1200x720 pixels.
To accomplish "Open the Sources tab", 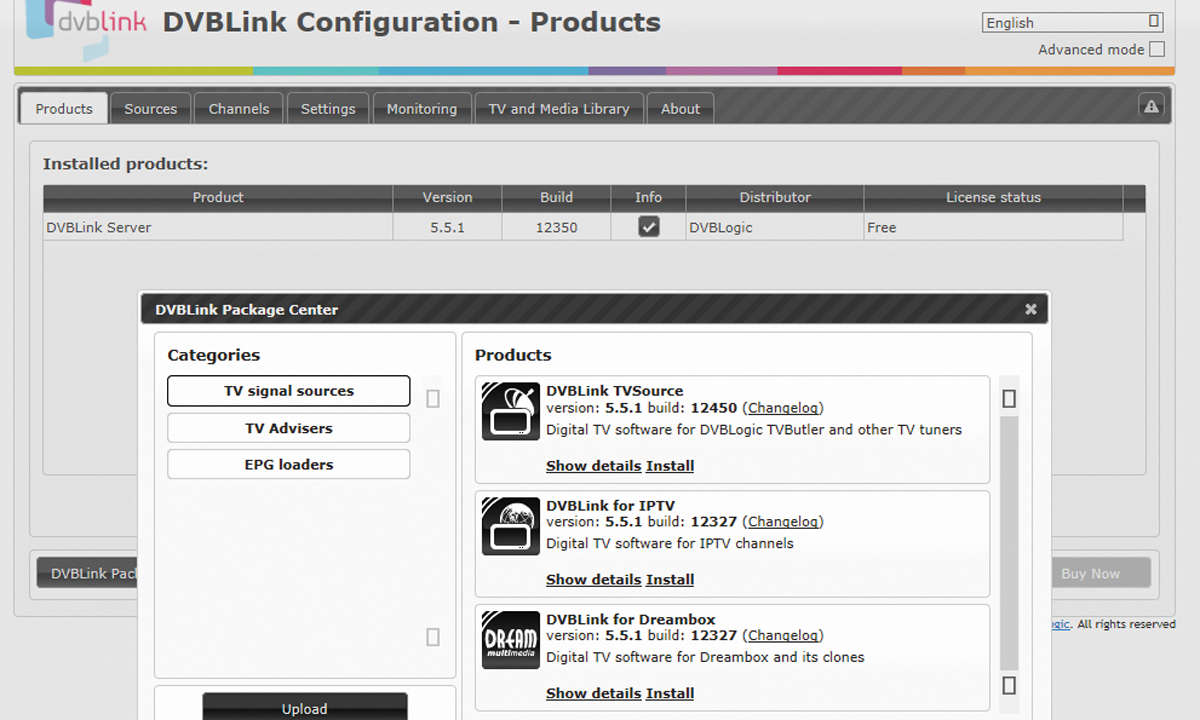I will pos(150,109).
